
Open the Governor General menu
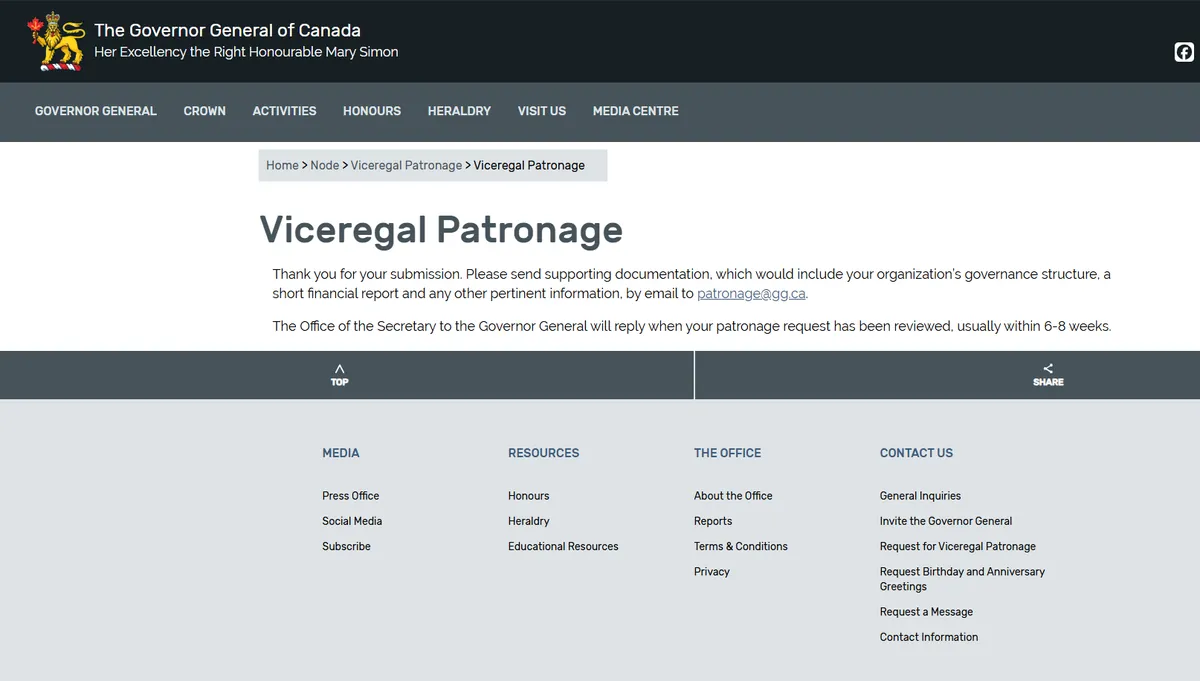[96, 111]
